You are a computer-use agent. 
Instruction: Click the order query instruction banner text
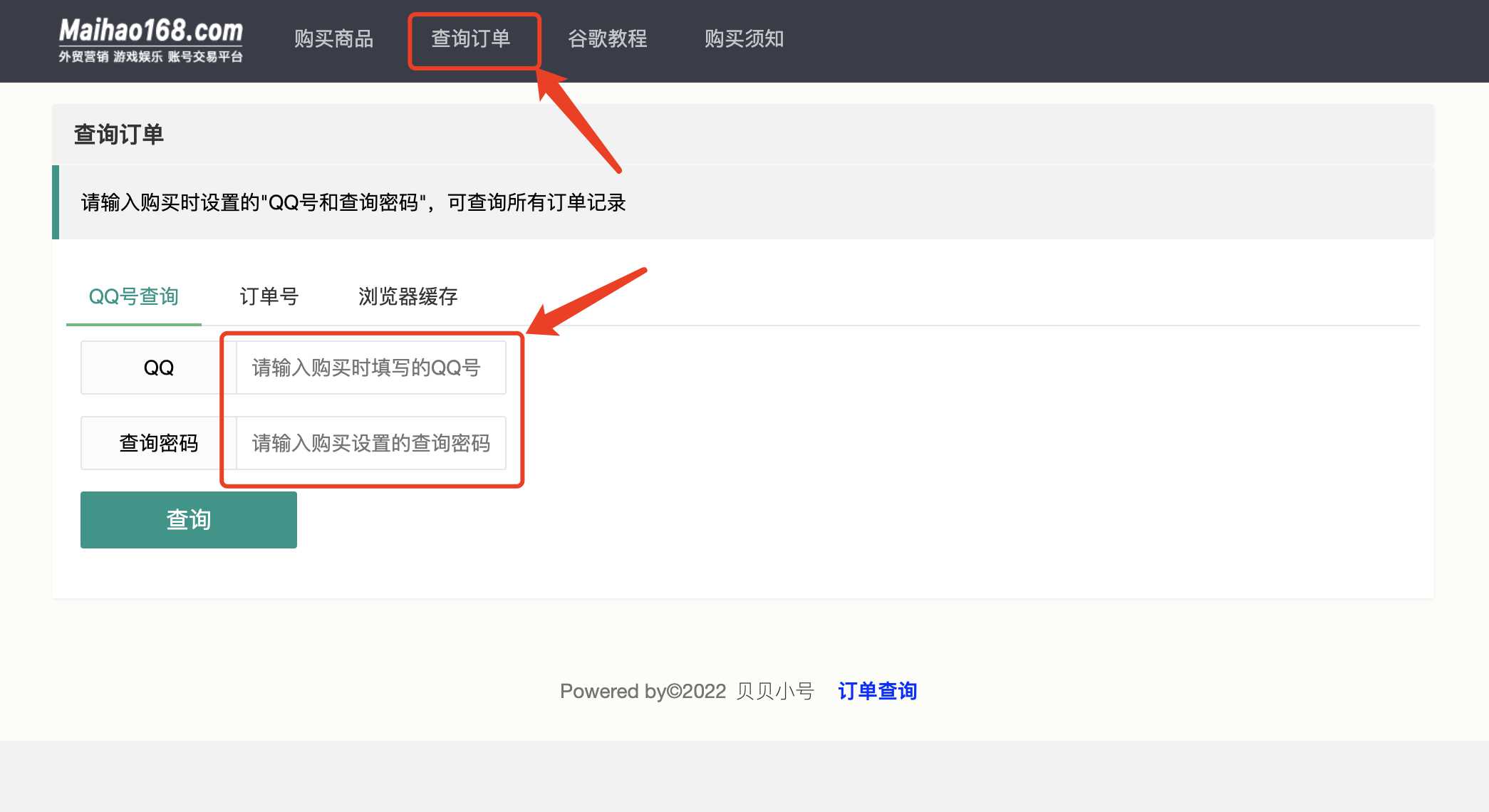[353, 203]
